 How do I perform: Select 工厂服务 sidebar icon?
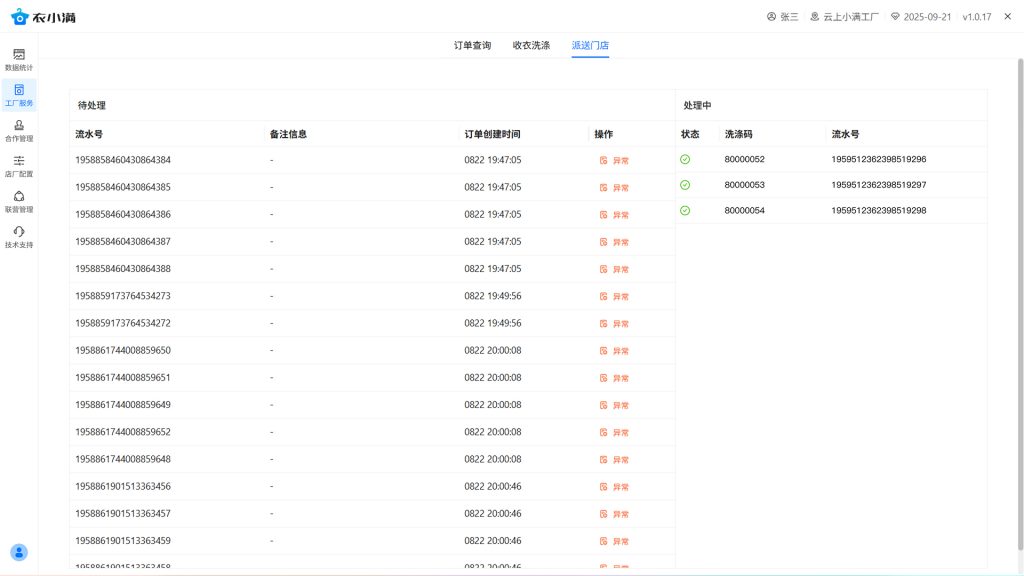[x=19, y=95]
